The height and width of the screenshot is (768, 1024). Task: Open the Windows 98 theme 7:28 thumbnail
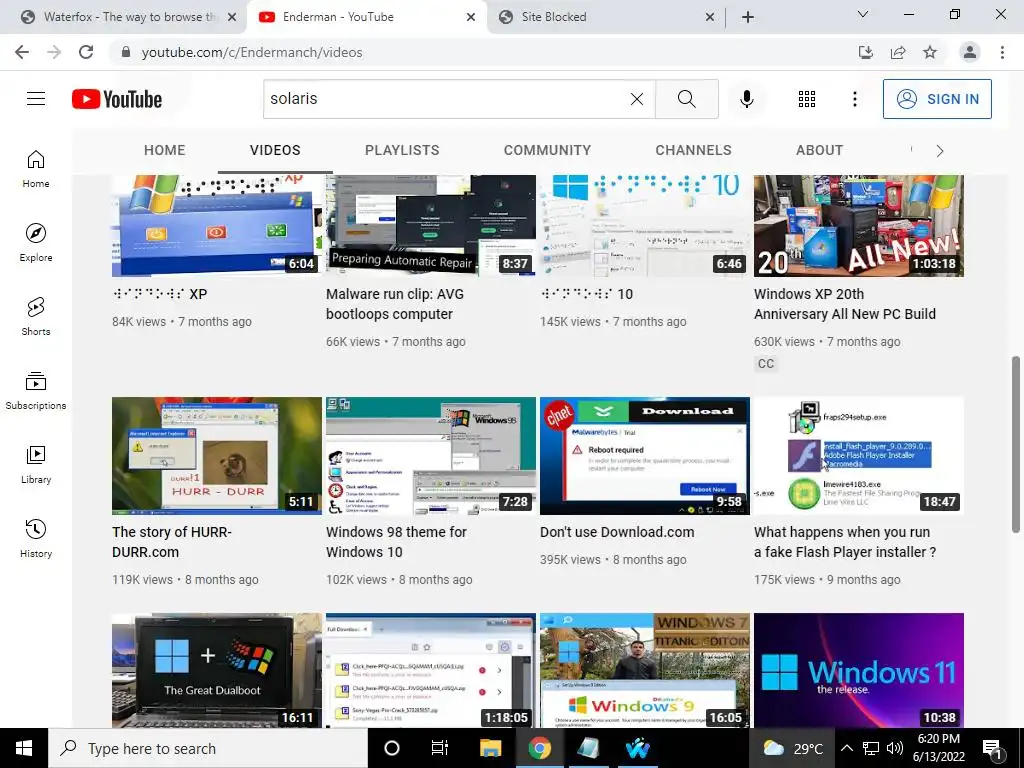coord(431,456)
